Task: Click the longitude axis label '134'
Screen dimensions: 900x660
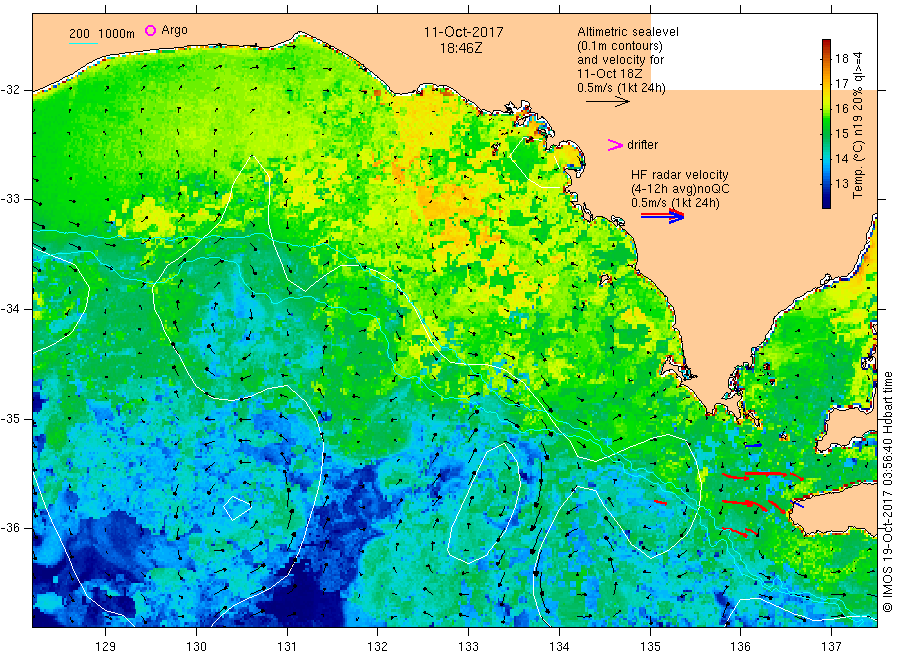Action: [x=559, y=647]
